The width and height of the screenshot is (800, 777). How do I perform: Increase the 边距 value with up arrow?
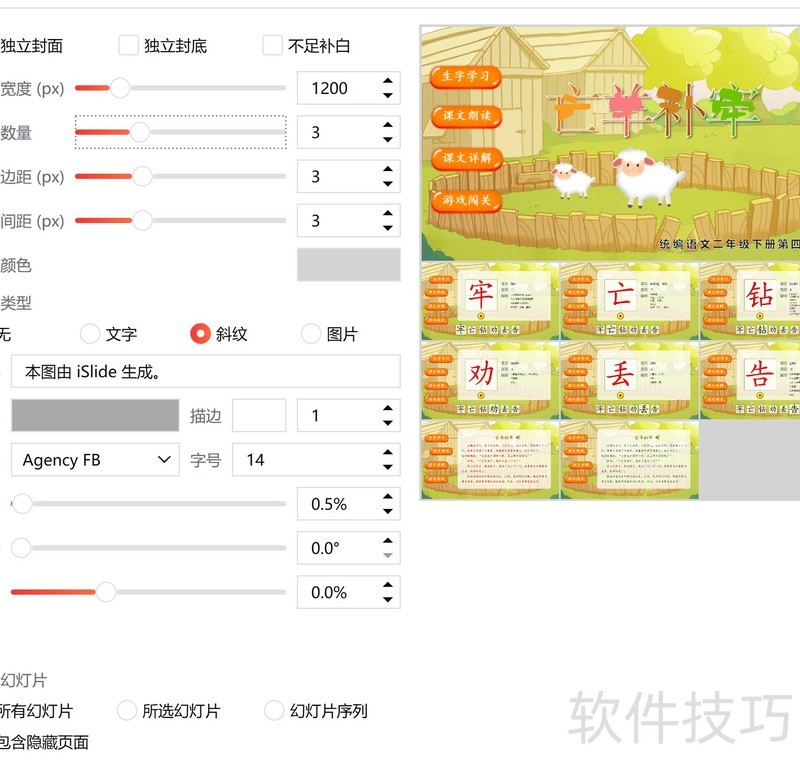click(388, 169)
